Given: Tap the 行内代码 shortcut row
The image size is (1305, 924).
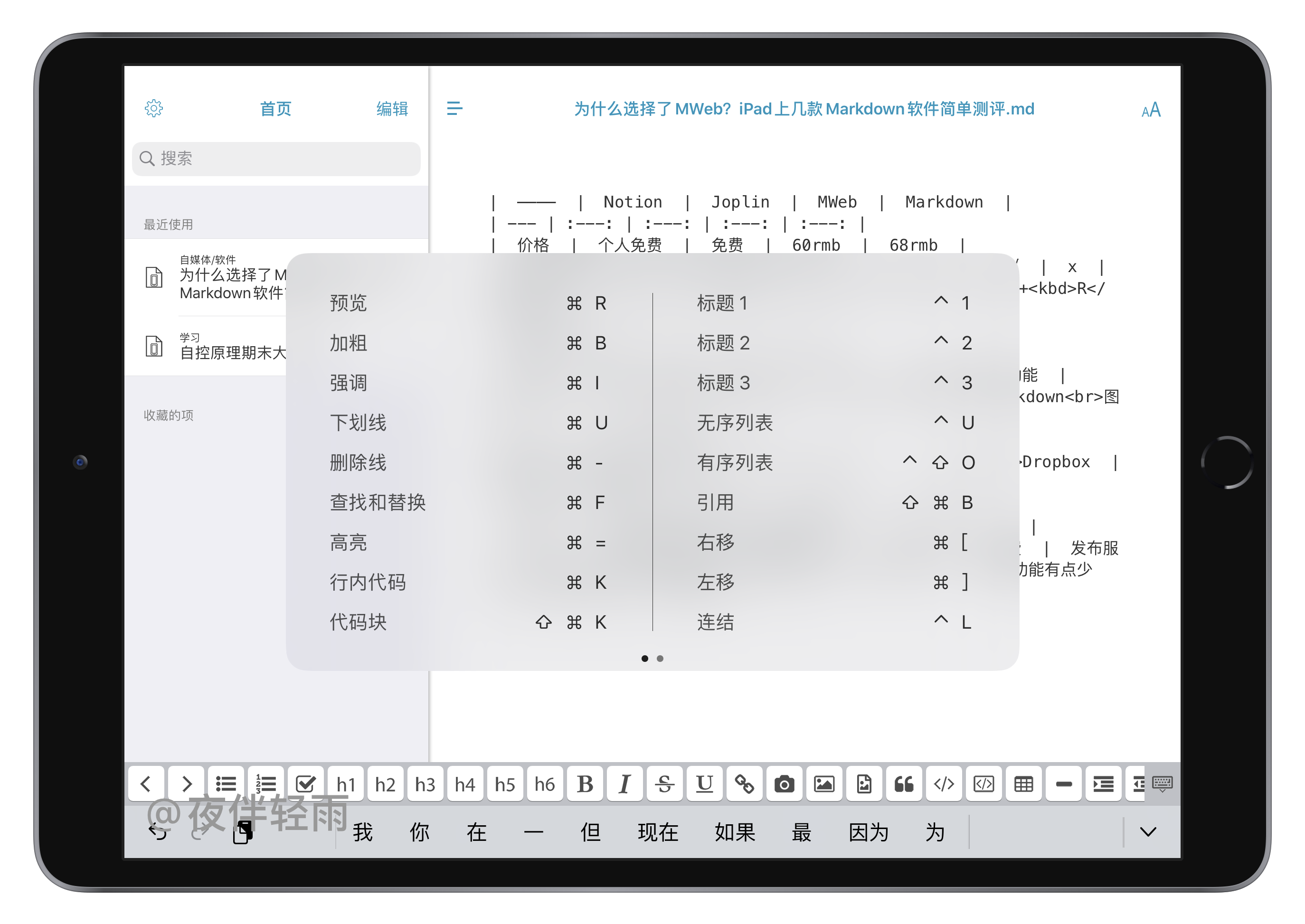Looking at the screenshot, I should (469, 582).
